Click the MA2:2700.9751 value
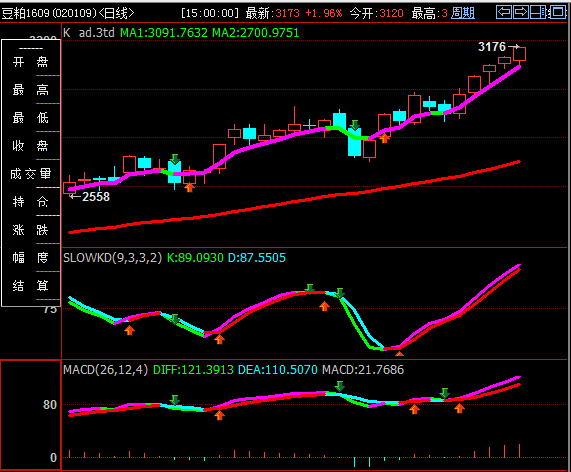This screenshot has width=571, height=472. click(255, 33)
